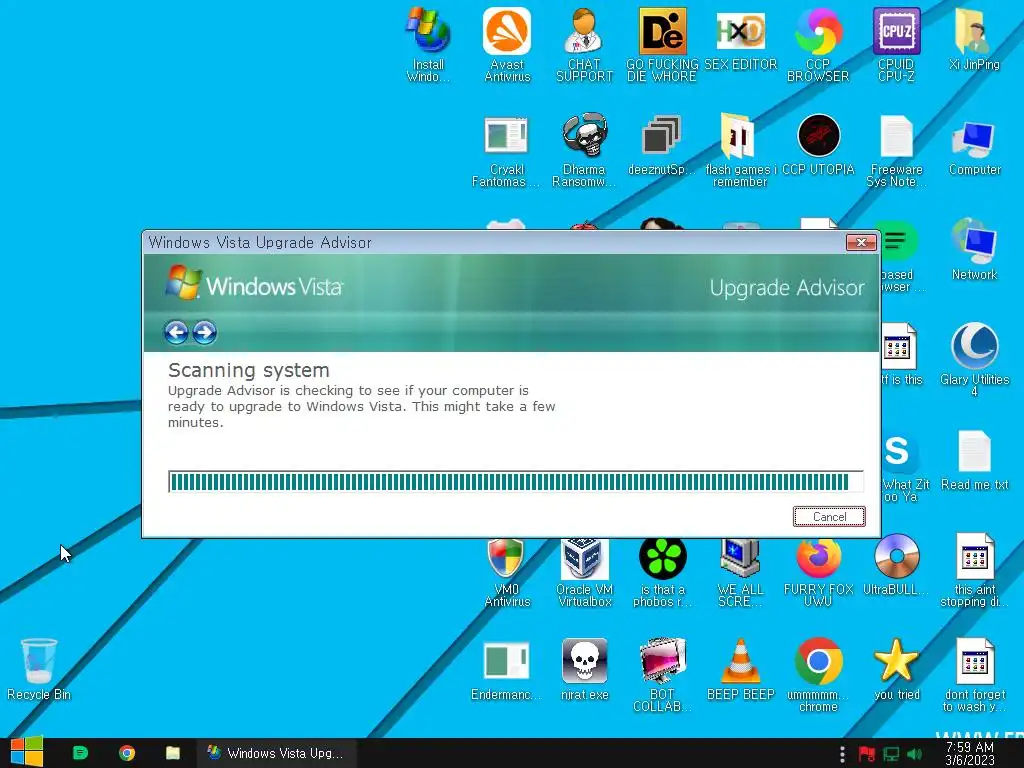Click the Scanning system heading
The image size is (1024, 768).
coord(249,370)
